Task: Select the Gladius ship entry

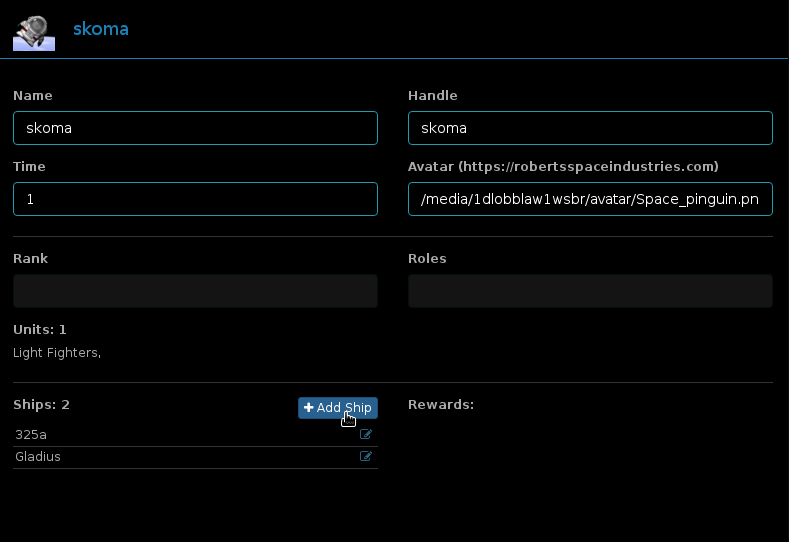Action: coord(38,457)
